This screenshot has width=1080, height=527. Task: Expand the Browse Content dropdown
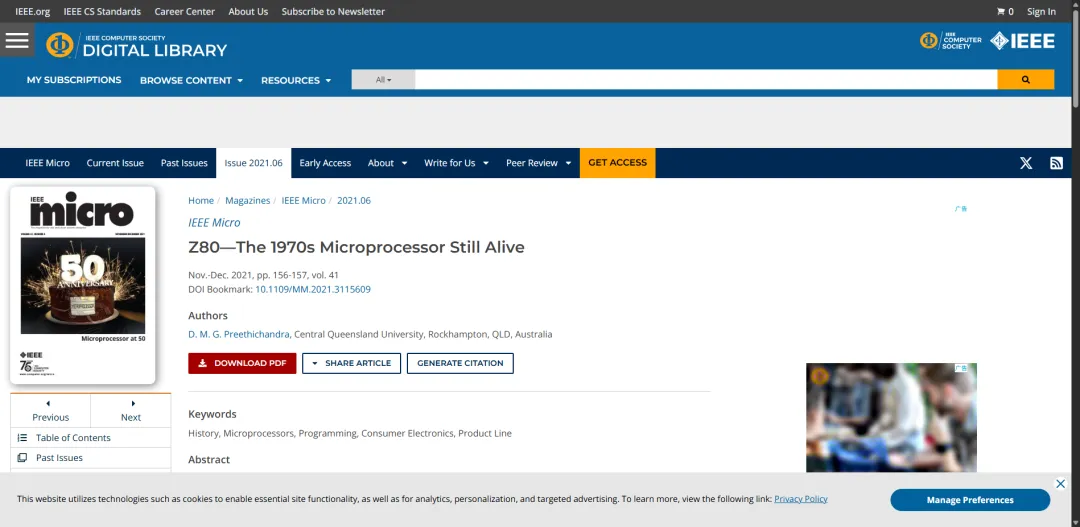(x=191, y=81)
